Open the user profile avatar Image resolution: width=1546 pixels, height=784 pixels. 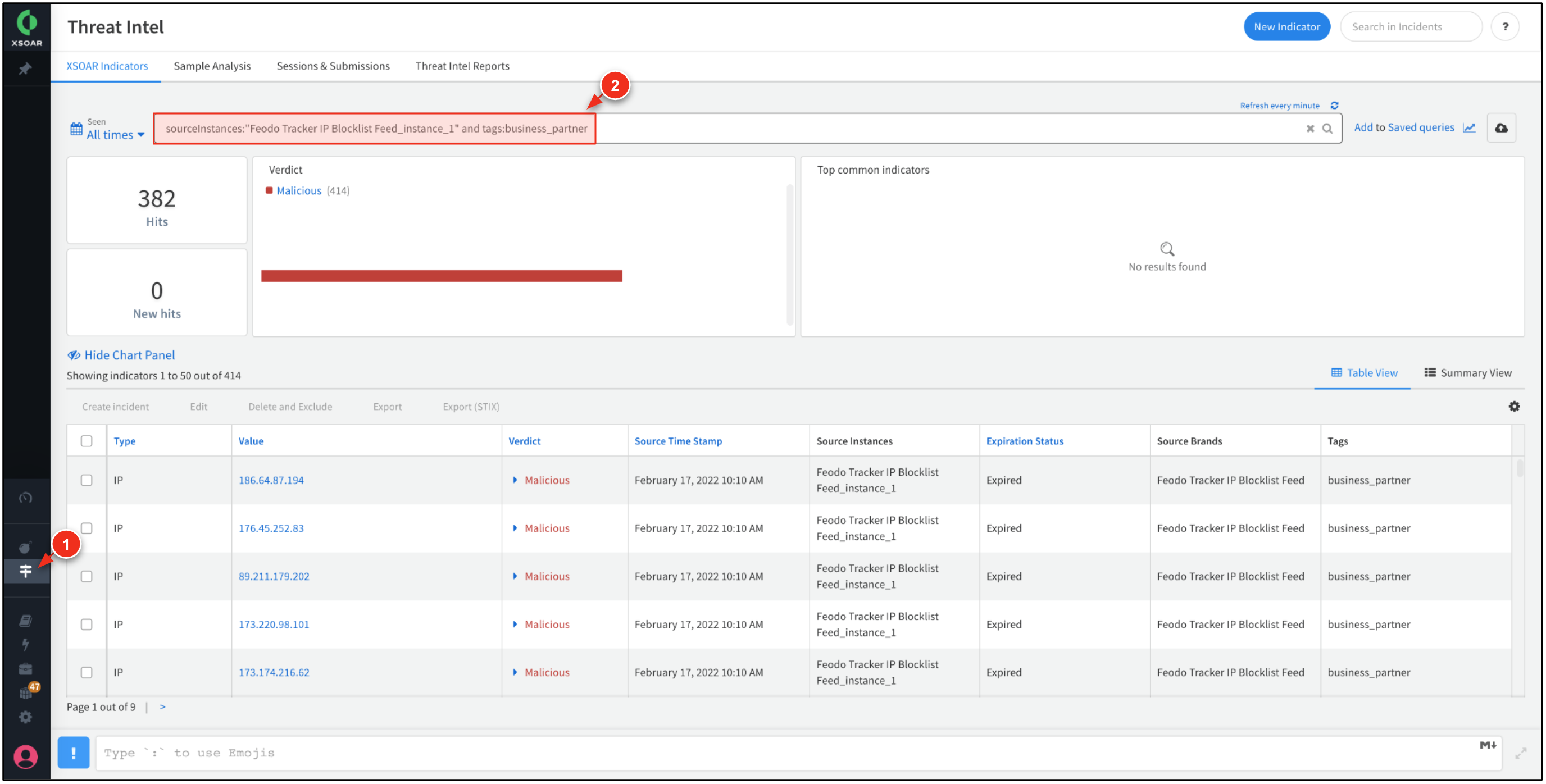(x=25, y=757)
